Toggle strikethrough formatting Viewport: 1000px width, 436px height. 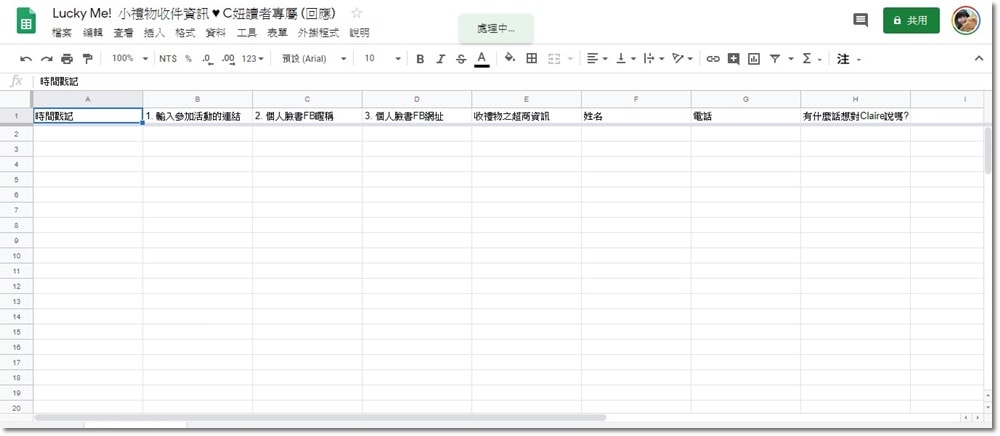(x=460, y=59)
